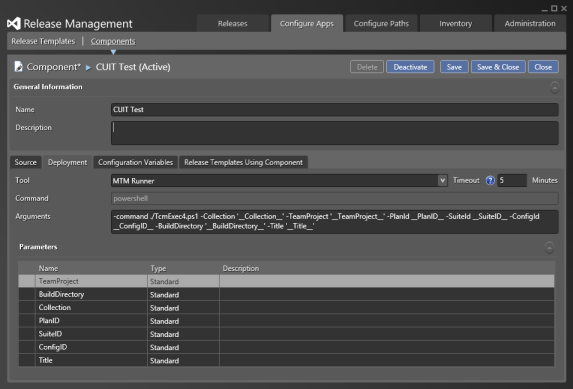Click the Component document icon
573x389 pixels.
click(x=18, y=67)
